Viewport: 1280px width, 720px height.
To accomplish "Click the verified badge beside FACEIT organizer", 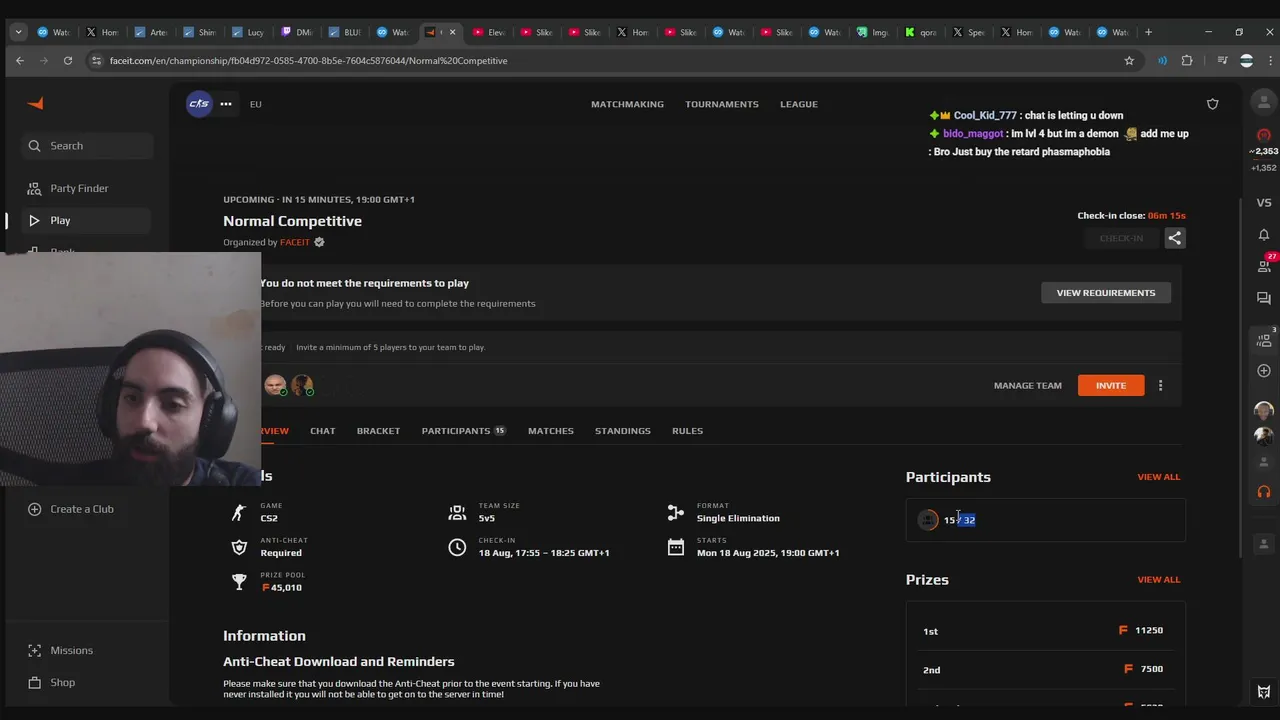I will point(319,242).
